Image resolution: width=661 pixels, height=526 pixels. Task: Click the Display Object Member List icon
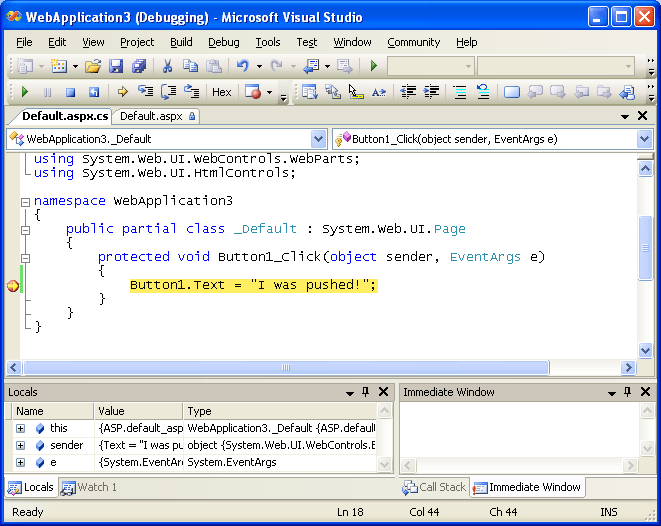coord(309,91)
